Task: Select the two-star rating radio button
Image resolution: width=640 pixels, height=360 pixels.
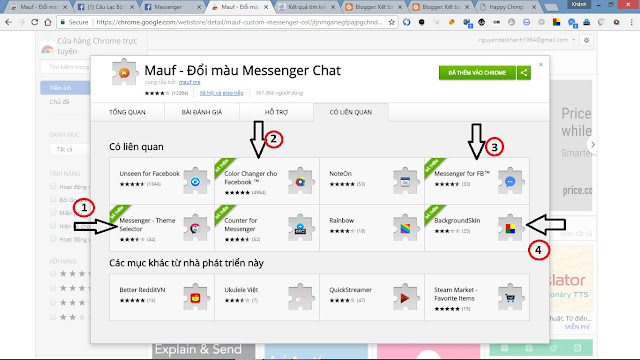Action: [x=53, y=317]
